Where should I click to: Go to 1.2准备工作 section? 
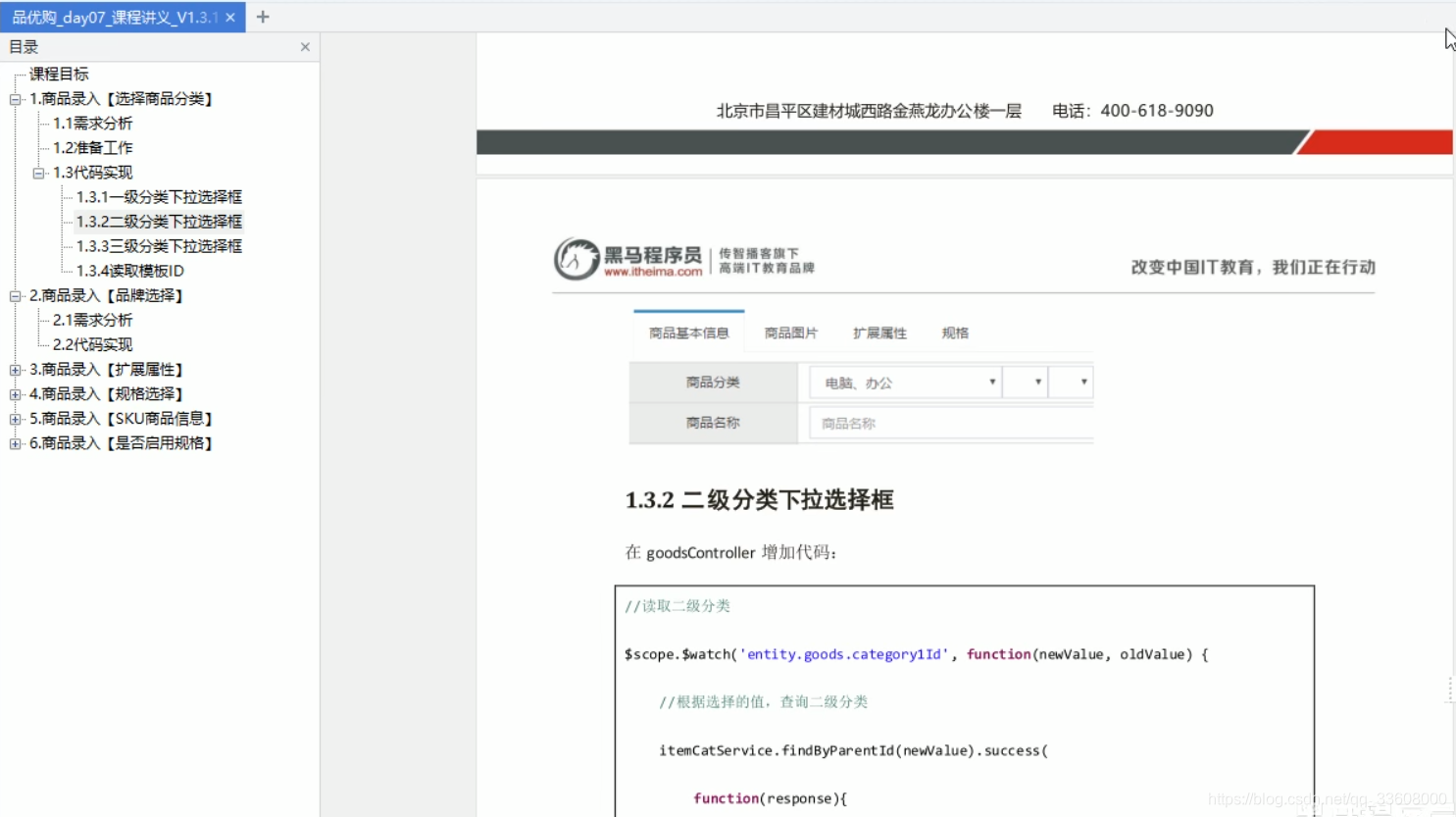pos(92,148)
